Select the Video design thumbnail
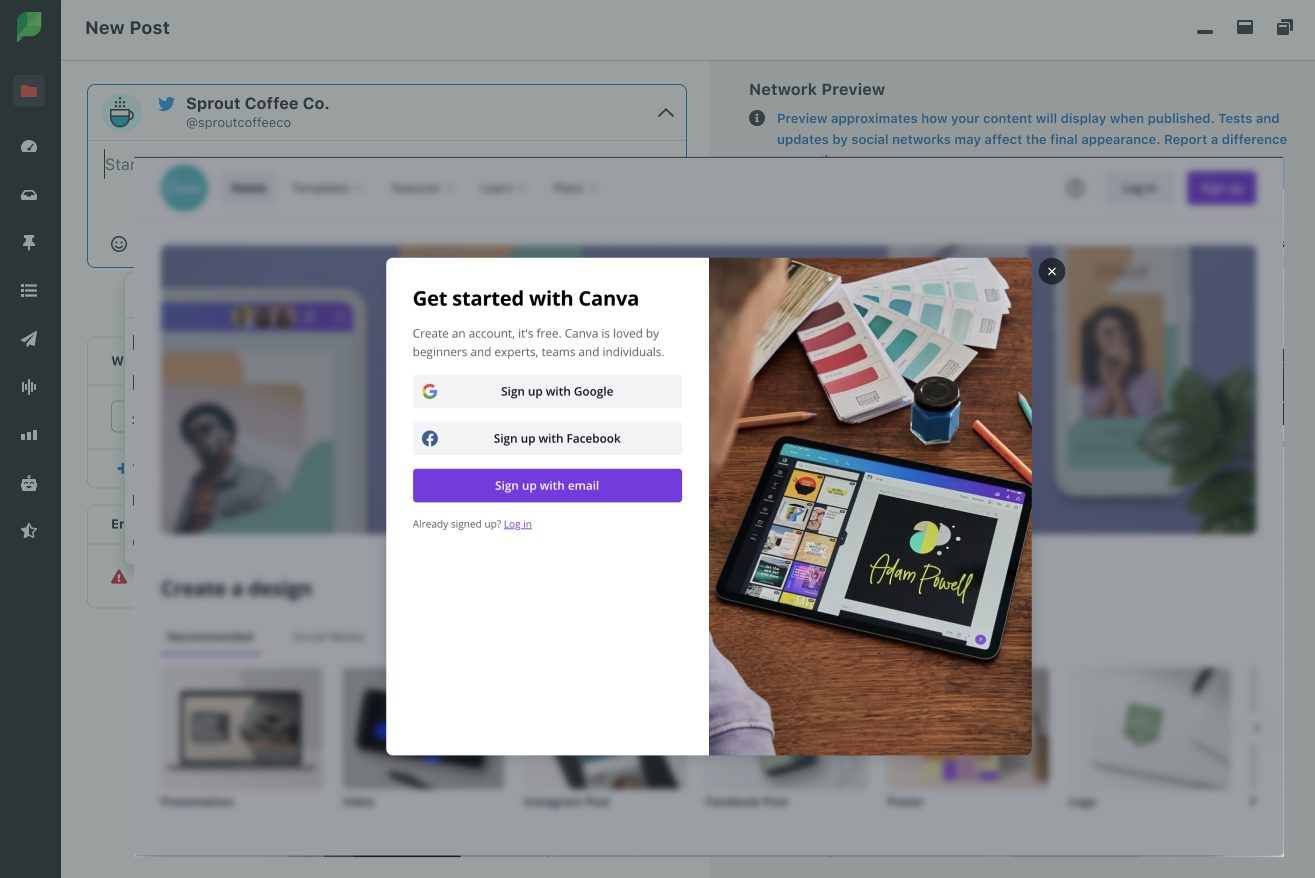Viewport: 1315px width, 878px height. pyautogui.click(x=423, y=728)
